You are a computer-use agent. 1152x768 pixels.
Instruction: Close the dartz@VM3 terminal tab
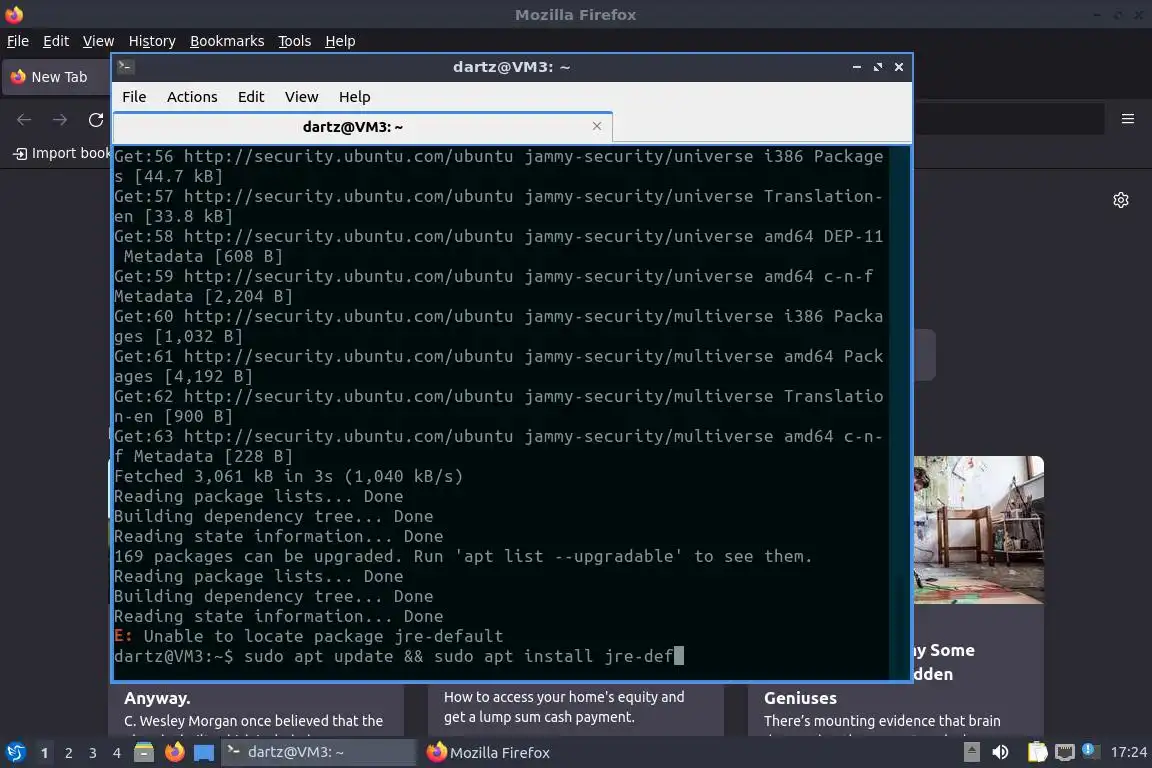tap(597, 126)
